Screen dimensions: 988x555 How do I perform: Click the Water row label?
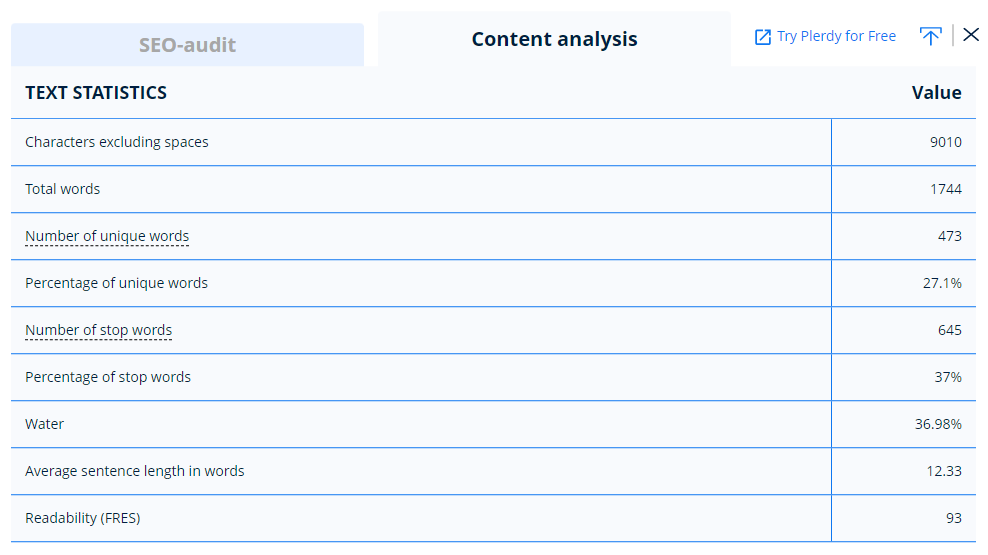44,424
